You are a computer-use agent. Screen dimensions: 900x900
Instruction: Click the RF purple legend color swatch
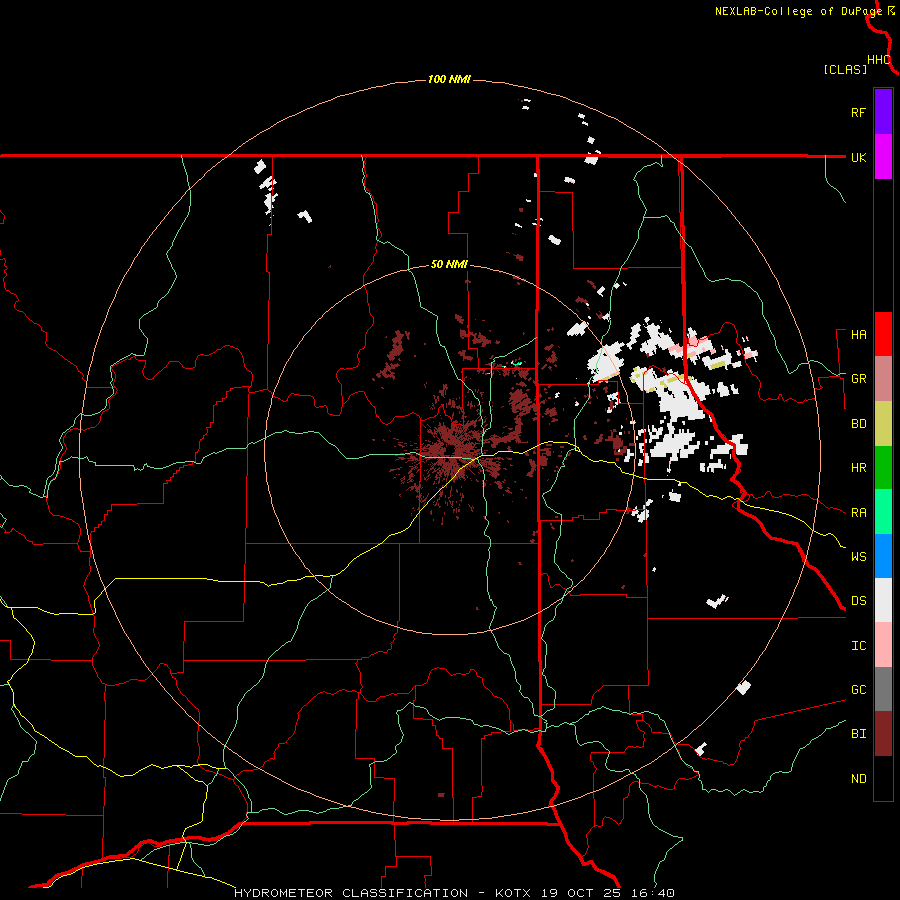(883, 112)
